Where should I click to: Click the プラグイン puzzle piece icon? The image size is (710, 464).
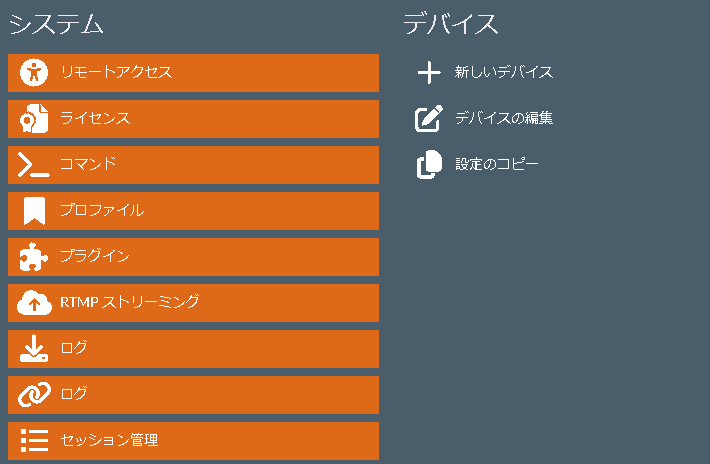[x=34, y=257]
